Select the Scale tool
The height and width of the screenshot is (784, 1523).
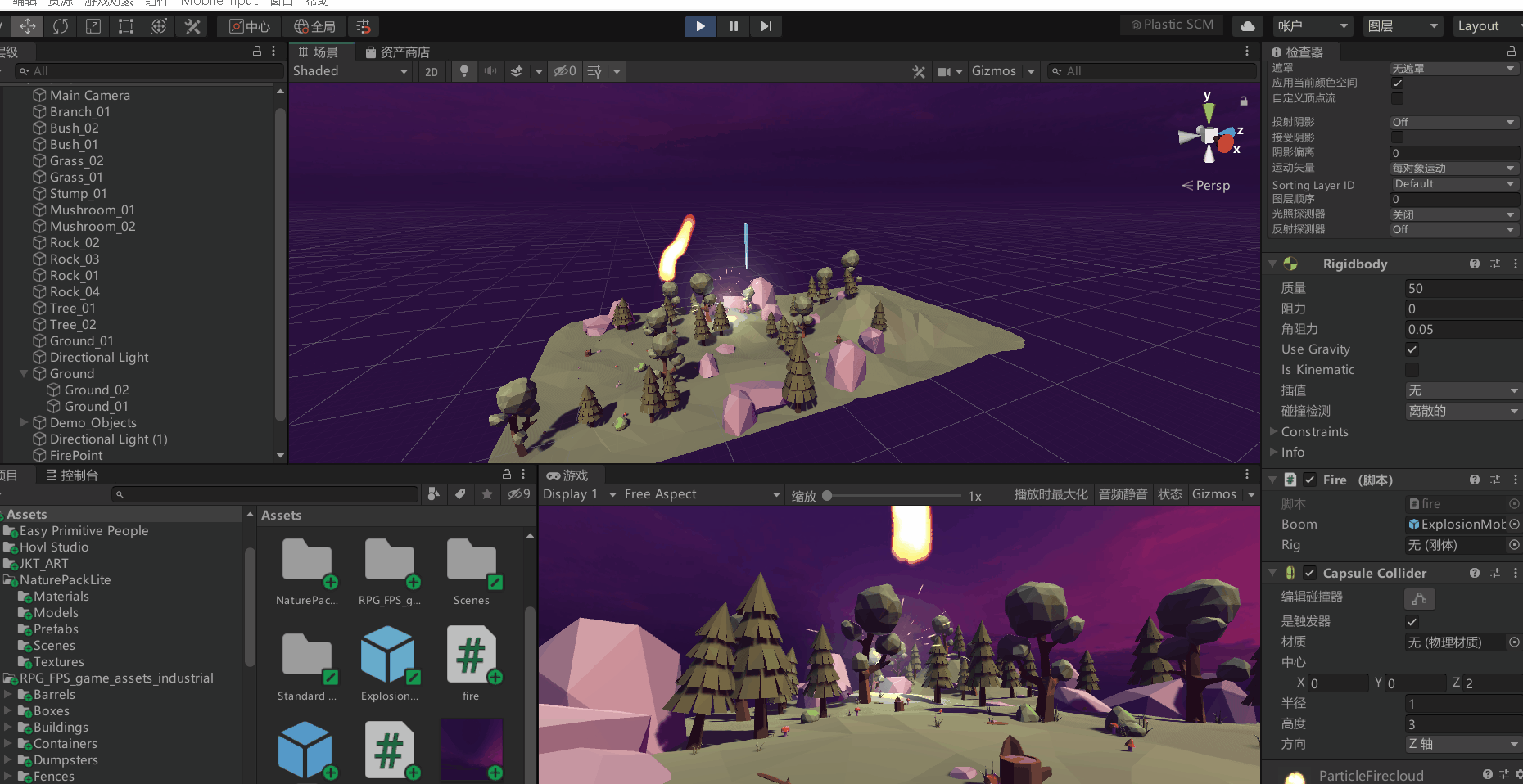pyautogui.click(x=93, y=26)
